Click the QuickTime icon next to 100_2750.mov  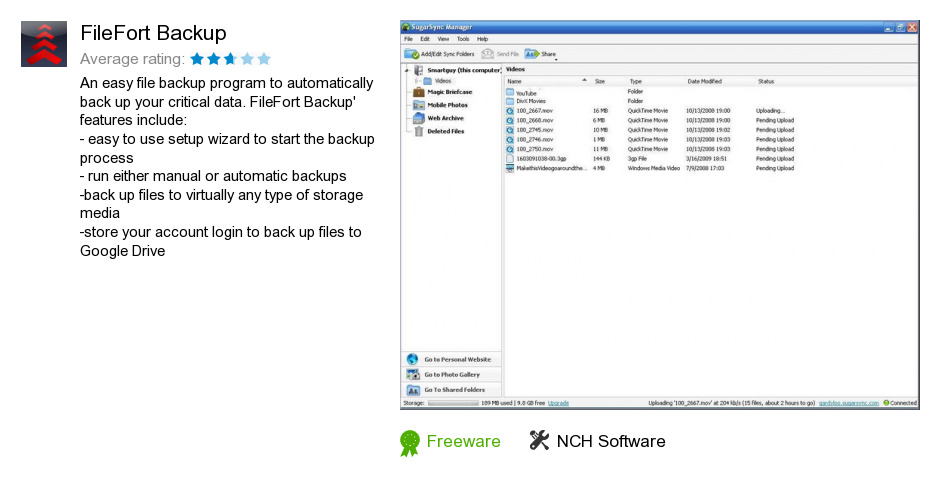[510, 149]
